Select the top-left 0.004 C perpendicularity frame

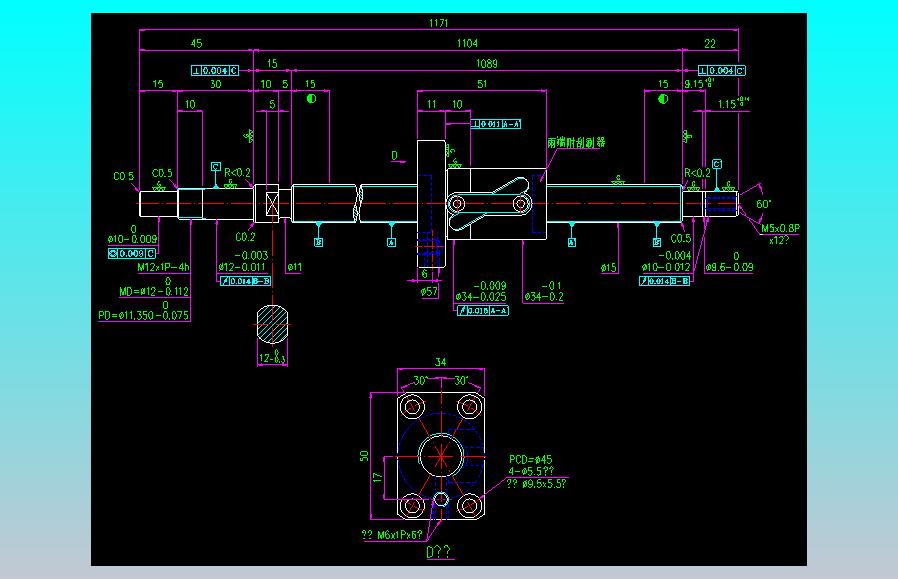pyautogui.click(x=215, y=70)
